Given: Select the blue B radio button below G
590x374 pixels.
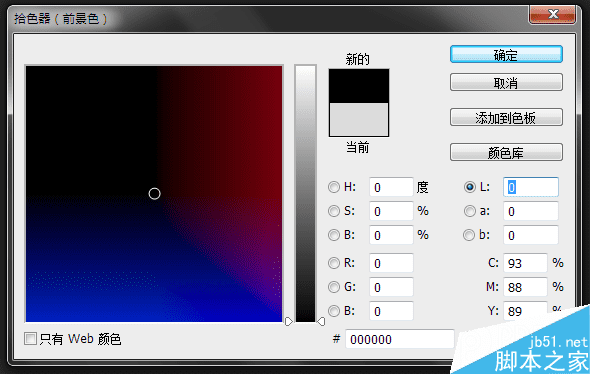Looking at the screenshot, I should pos(334,311).
